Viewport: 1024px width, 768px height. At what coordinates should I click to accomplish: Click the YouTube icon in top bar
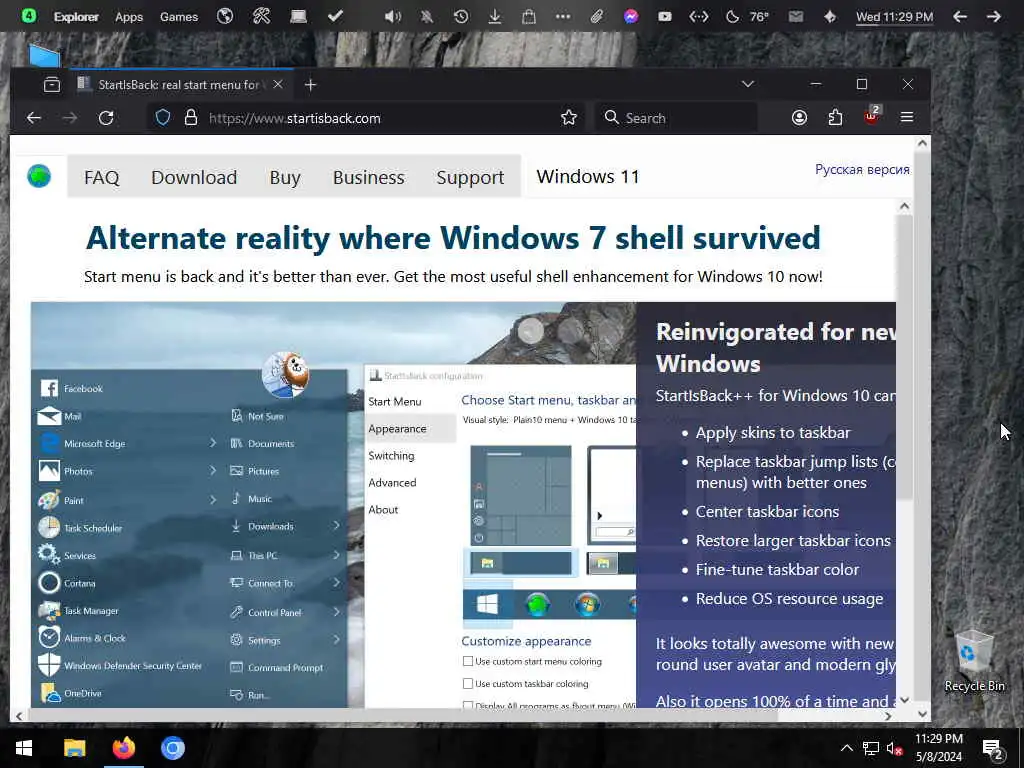pyautogui.click(x=665, y=16)
